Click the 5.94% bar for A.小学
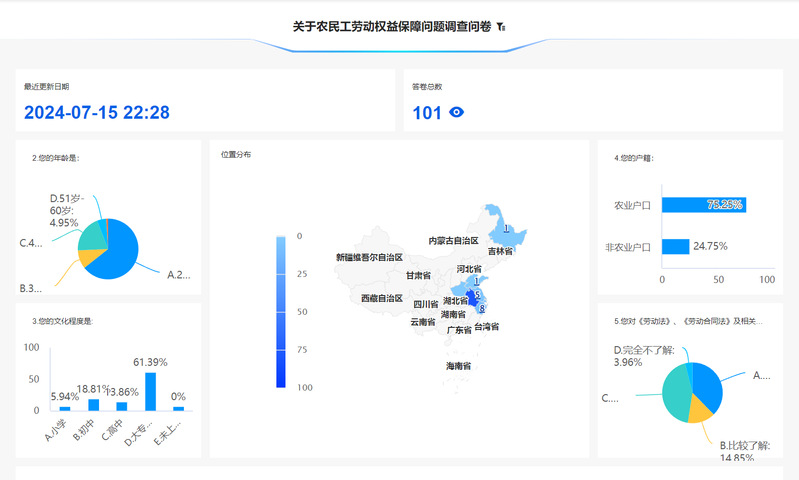This screenshot has height=480, width=799. tap(65, 408)
